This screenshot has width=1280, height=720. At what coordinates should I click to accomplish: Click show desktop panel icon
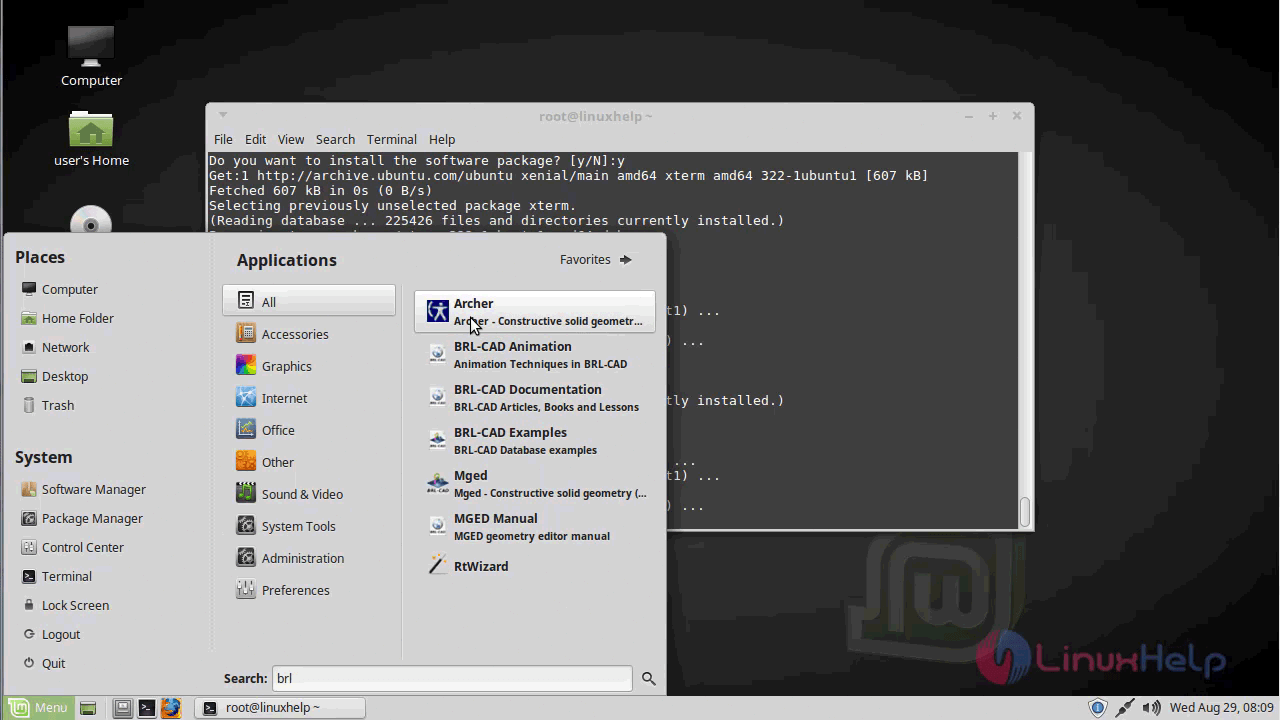click(x=88, y=708)
